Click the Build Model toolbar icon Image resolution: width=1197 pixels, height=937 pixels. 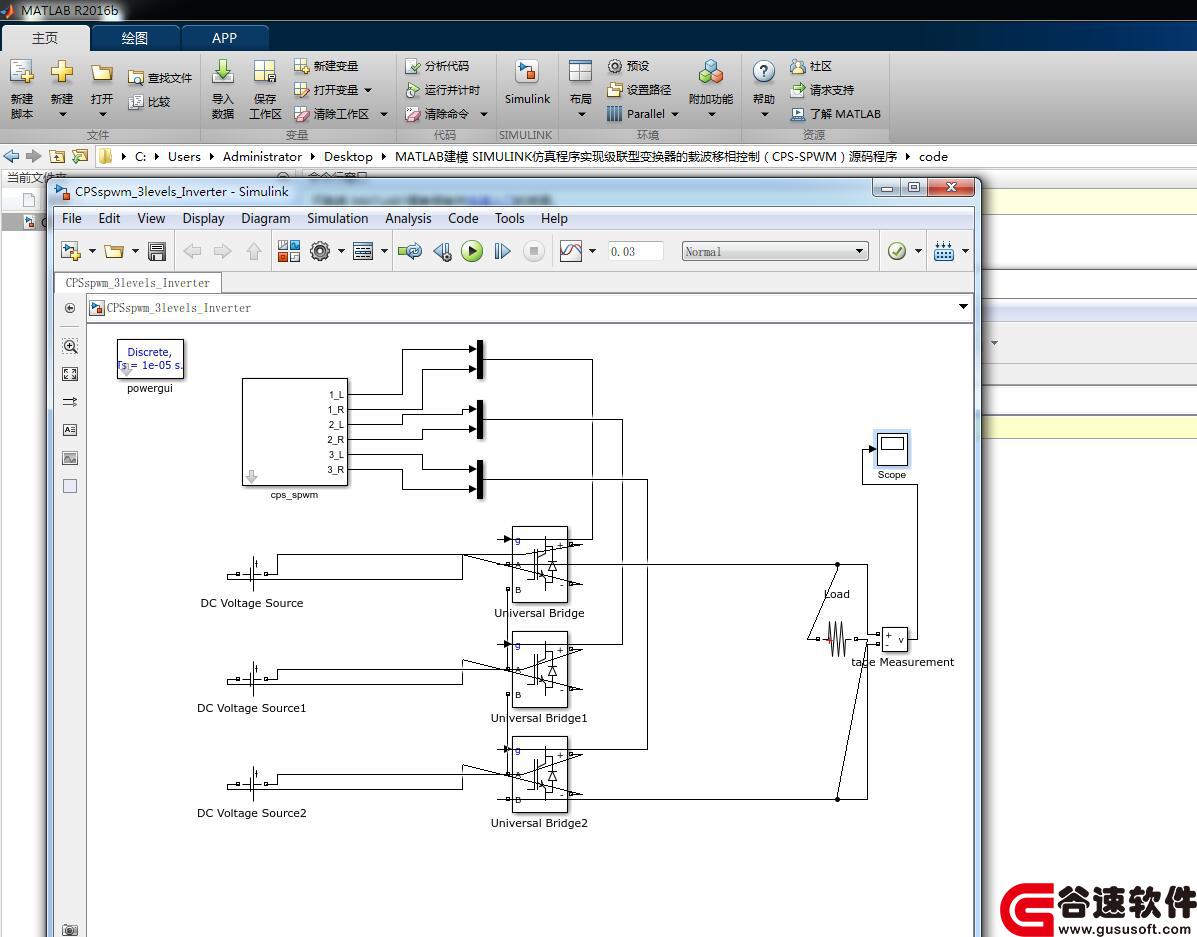pyautogui.click(x=944, y=251)
